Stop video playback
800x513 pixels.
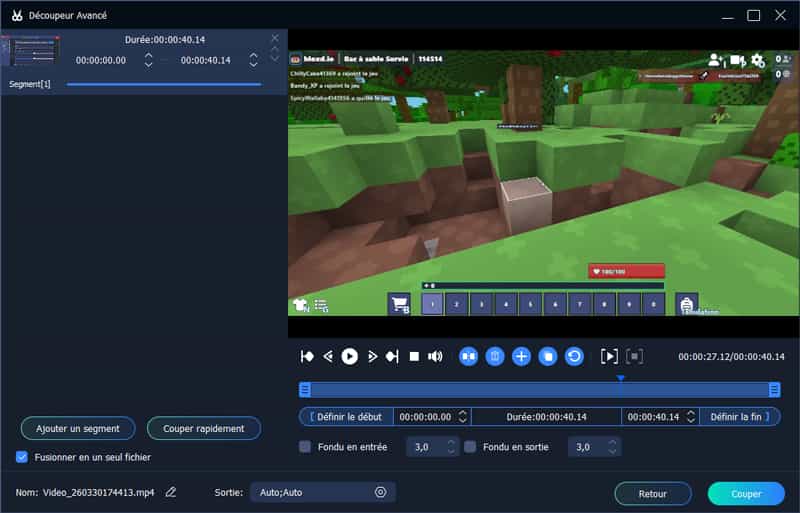click(414, 356)
